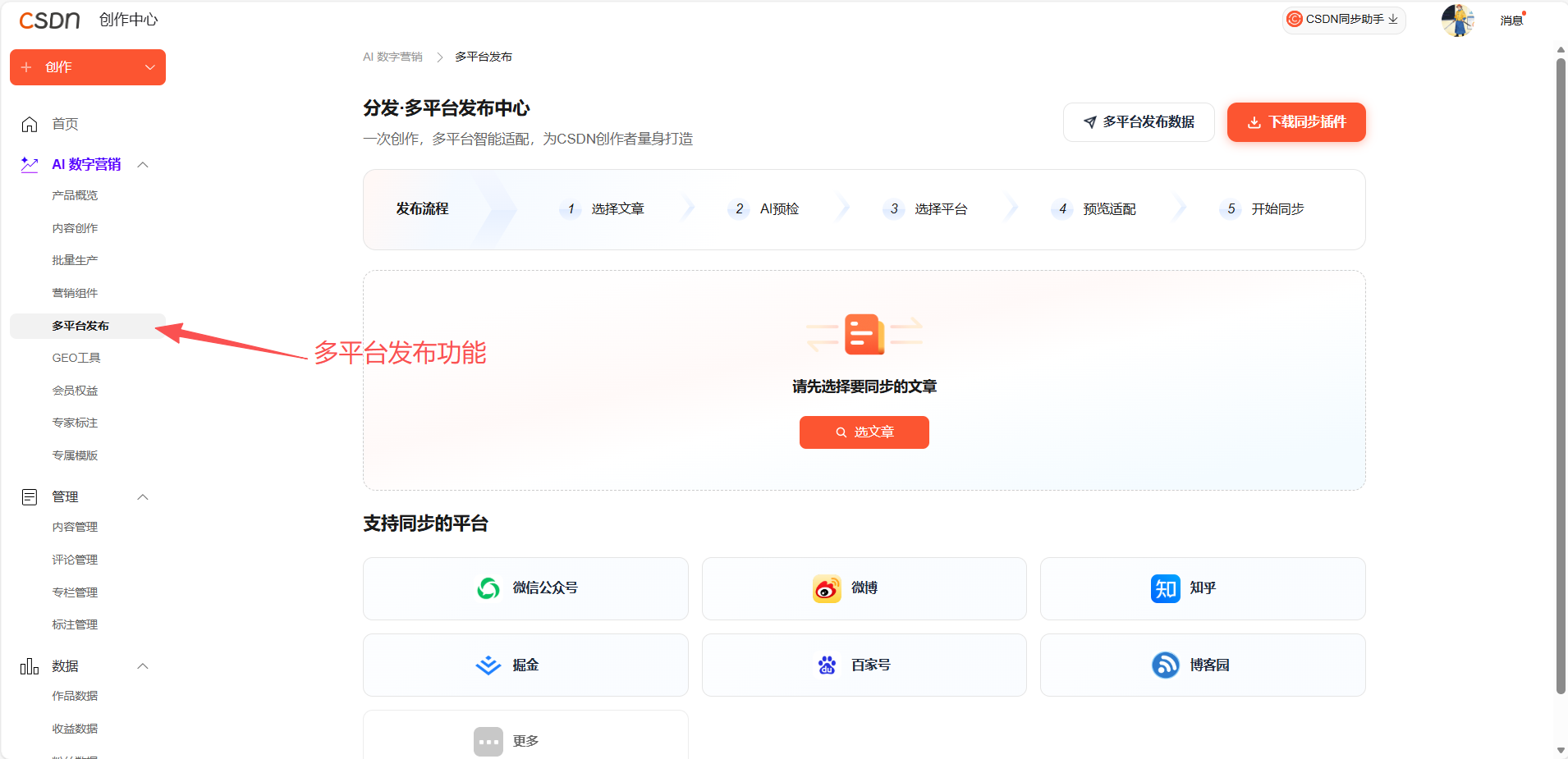
Task: Open 收益数据 in sidebar
Action: (x=75, y=729)
